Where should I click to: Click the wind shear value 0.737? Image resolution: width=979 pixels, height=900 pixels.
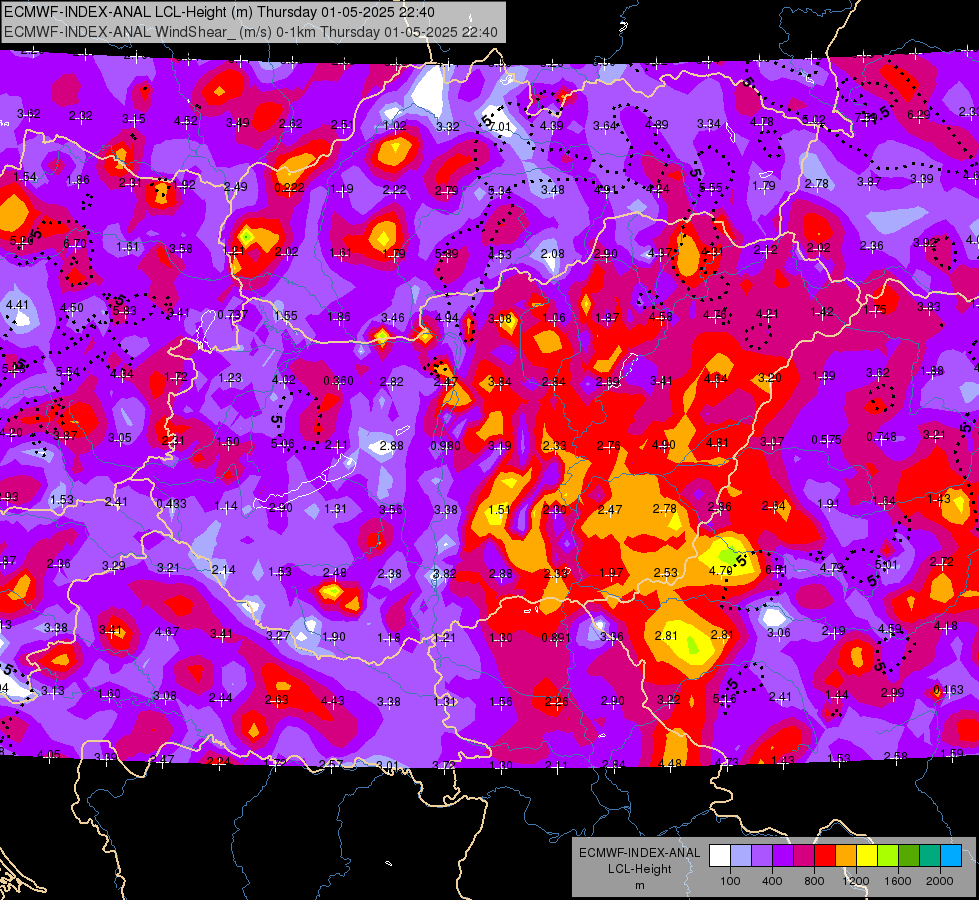[232, 315]
